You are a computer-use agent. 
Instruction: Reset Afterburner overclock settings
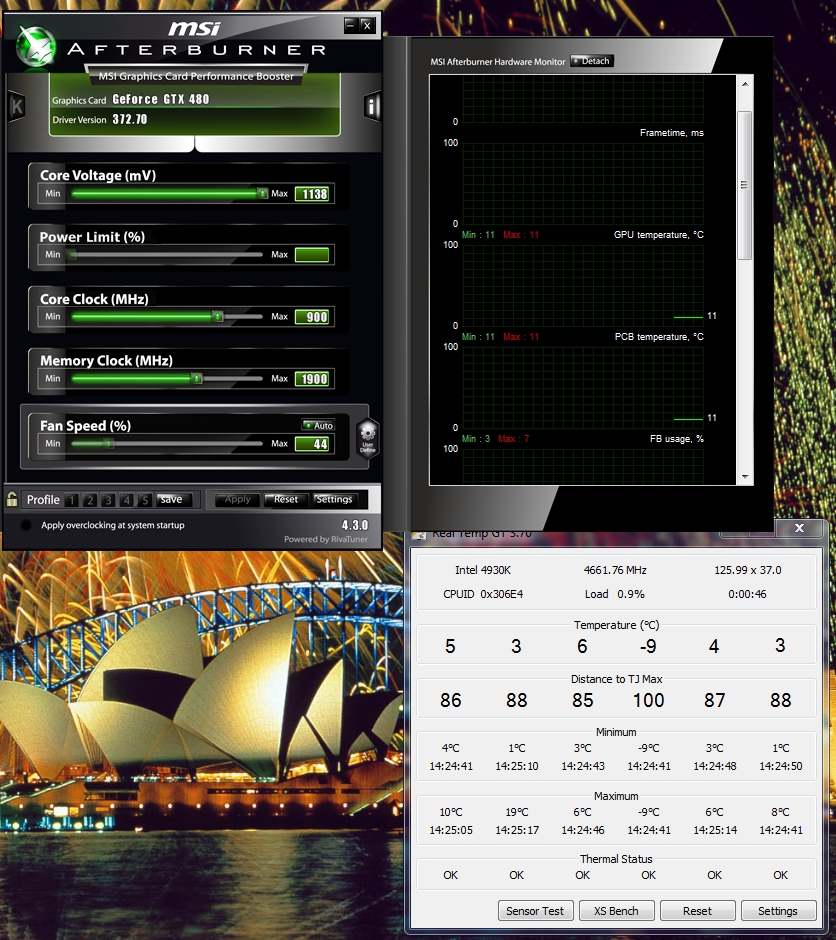[x=286, y=499]
